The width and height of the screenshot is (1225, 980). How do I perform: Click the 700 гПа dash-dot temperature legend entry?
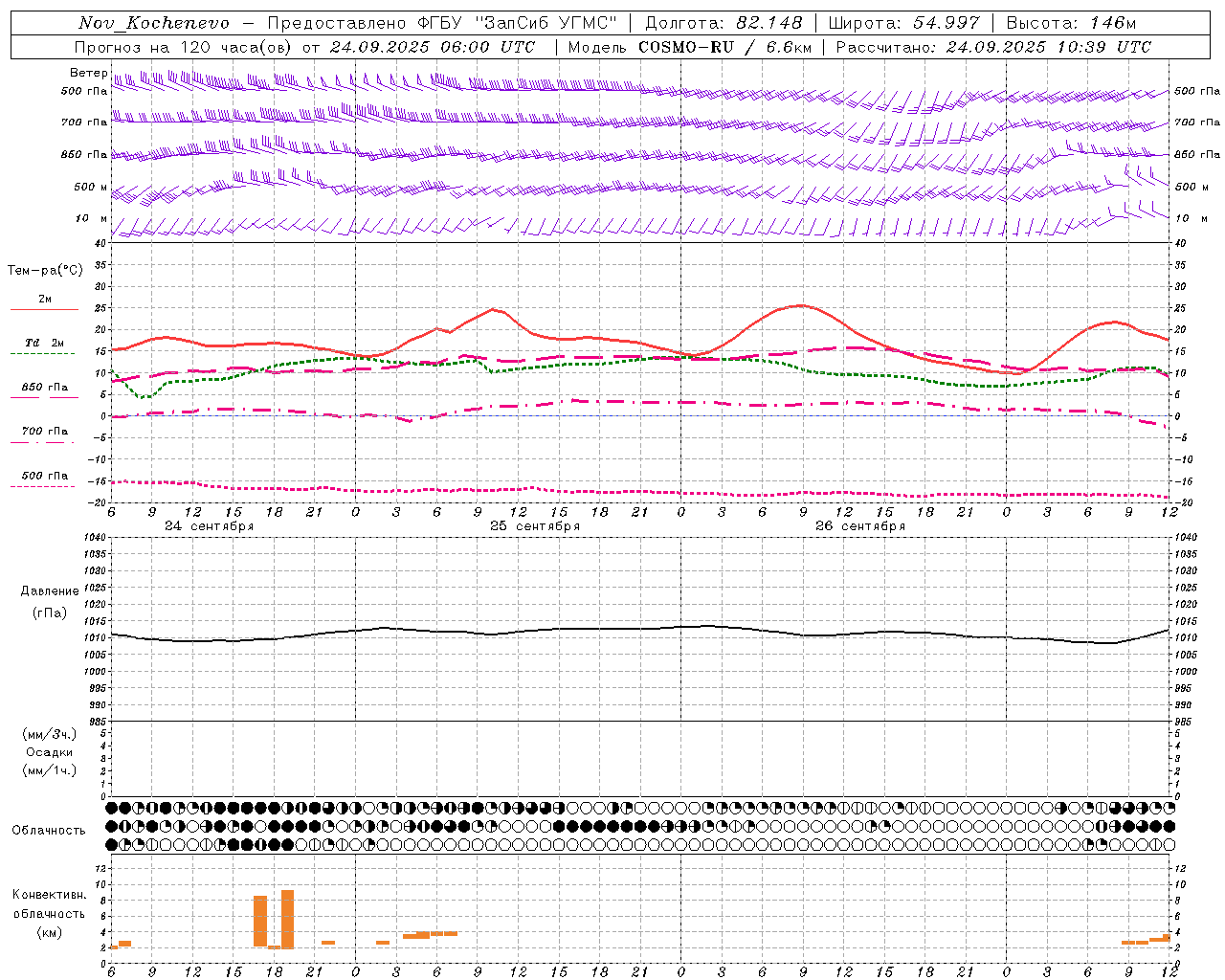[44, 432]
